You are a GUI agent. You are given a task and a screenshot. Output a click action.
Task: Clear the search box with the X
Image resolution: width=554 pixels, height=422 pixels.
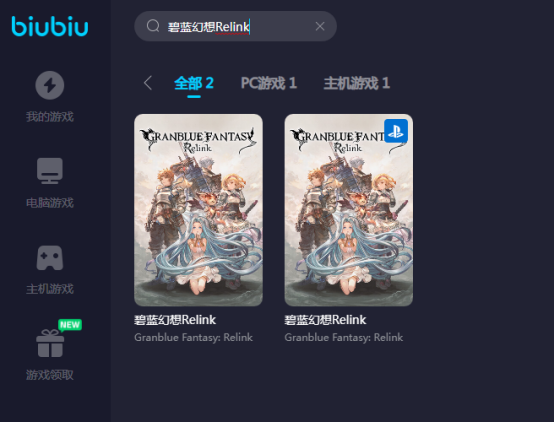click(x=320, y=26)
